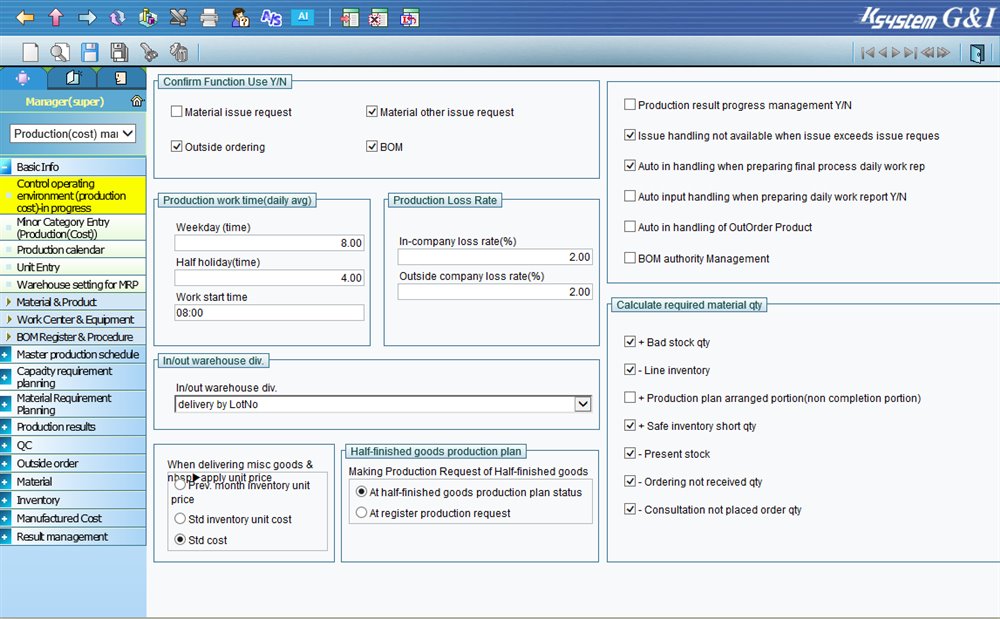Screen dimensions: 1000x619
Task: Click the sheet with red X icon
Action: point(378,17)
